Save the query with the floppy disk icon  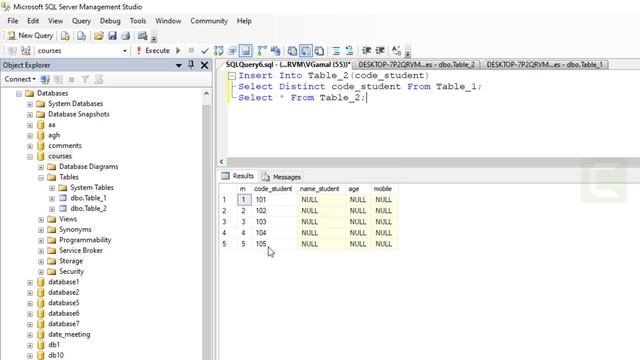(112, 36)
